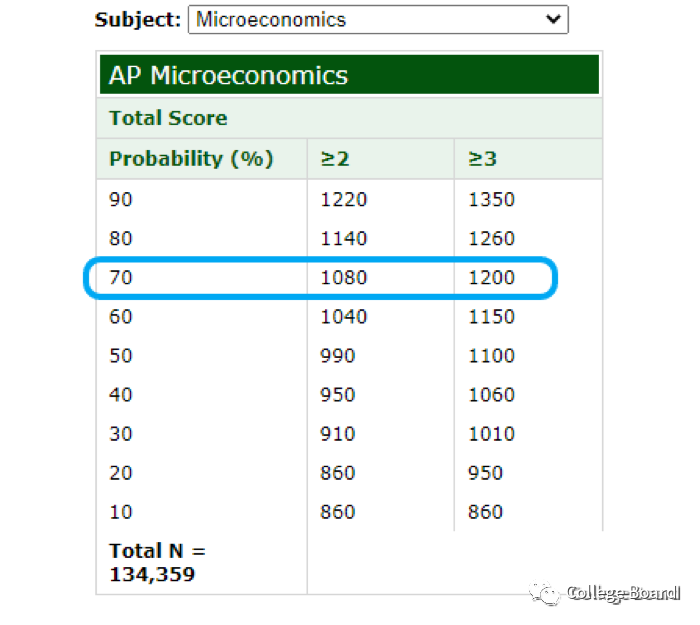This screenshot has height=625, width=700.
Task: Click the Total N = 134,359 cell
Action: click(156, 562)
